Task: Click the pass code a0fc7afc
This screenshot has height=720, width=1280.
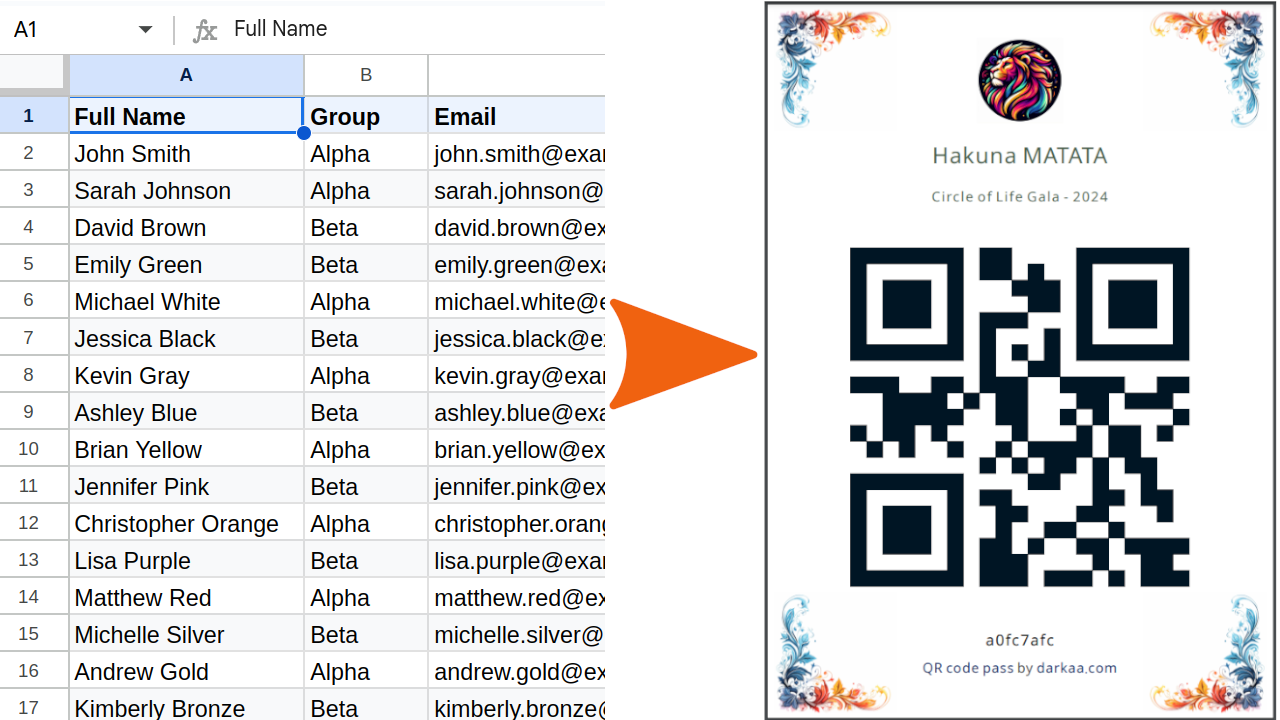Action: 1019,640
